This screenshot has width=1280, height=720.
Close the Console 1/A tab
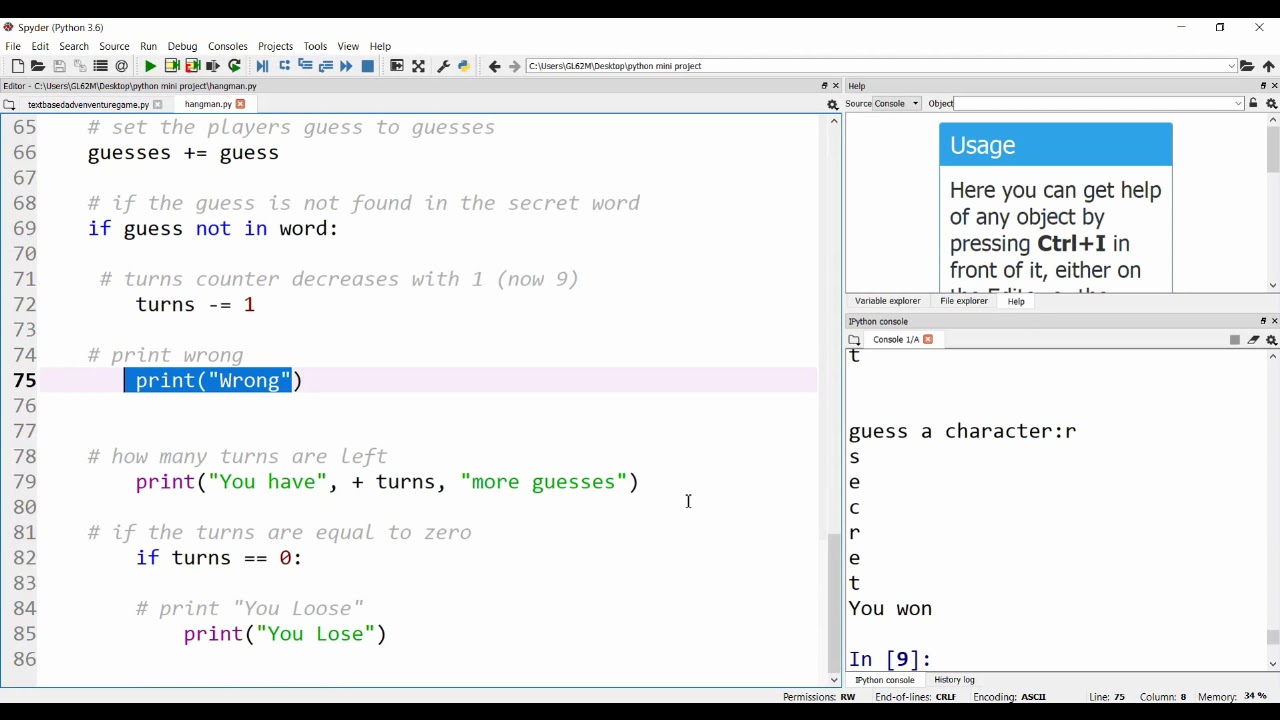pos(928,340)
